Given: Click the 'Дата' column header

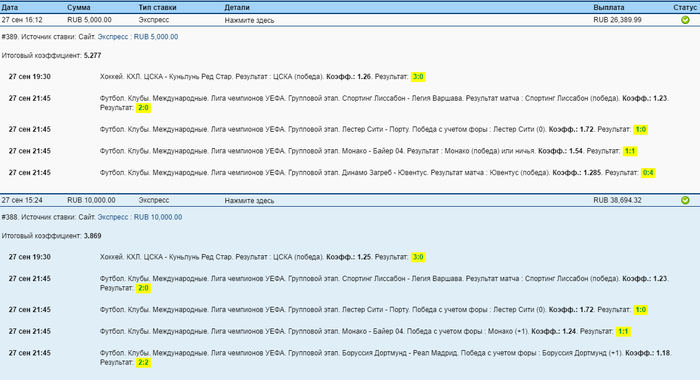Looking at the screenshot, I should coord(10,8).
